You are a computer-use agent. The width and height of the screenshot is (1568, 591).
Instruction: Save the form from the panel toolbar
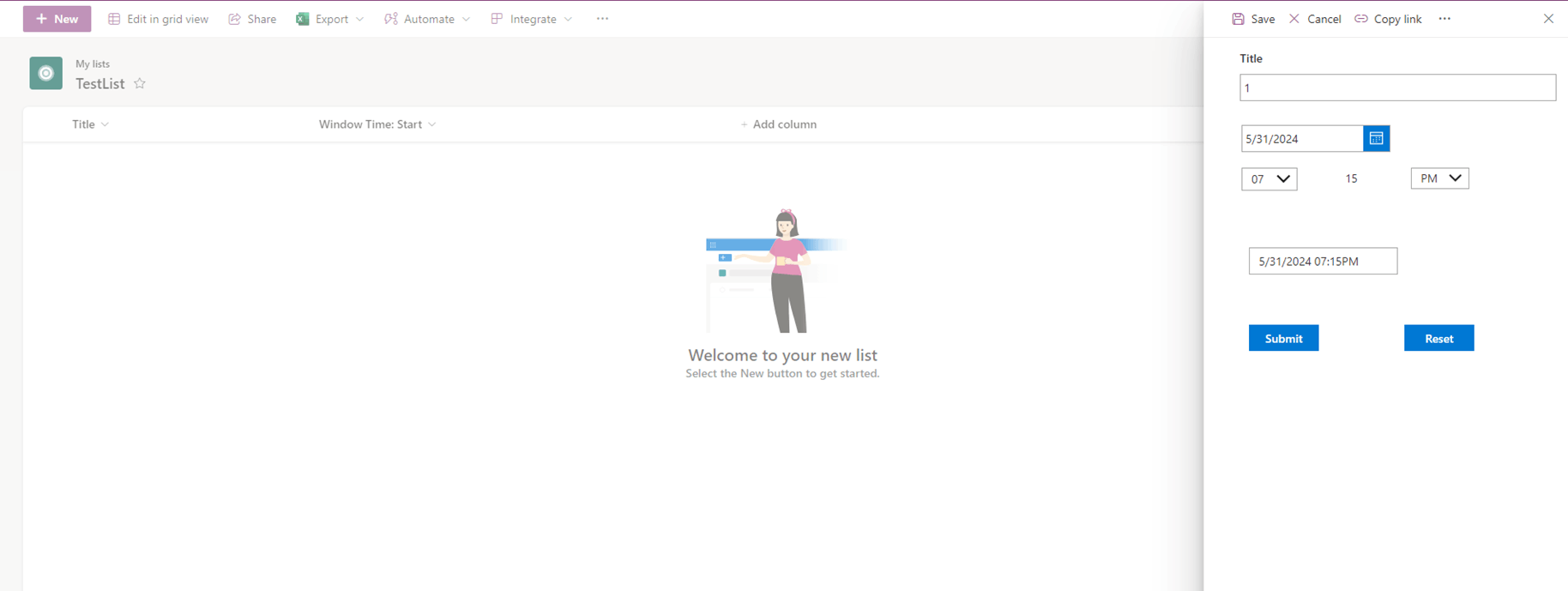coord(1253,19)
